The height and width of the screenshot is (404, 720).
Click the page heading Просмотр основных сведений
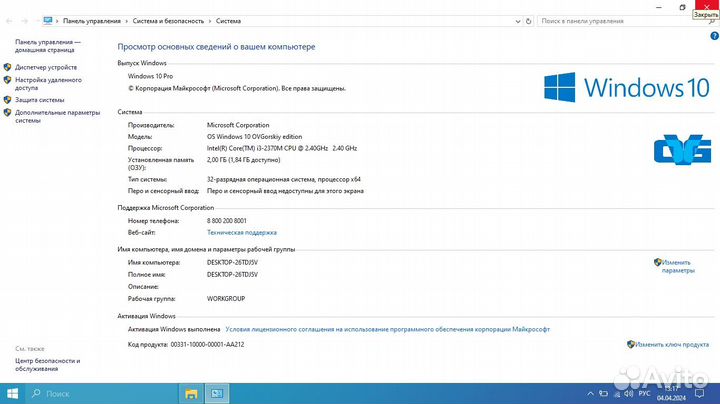216,47
